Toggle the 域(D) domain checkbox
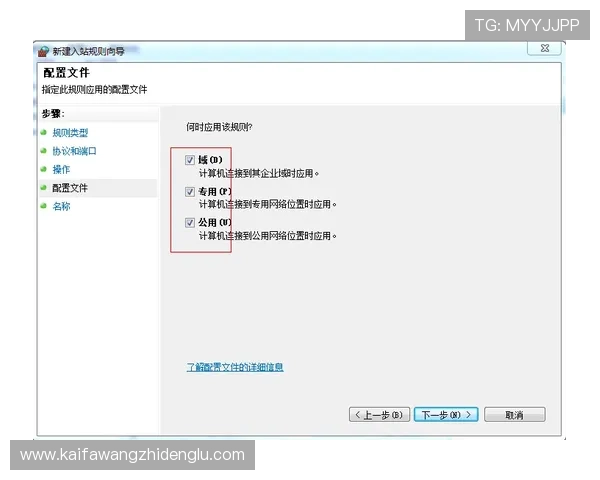 [x=190, y=160]
